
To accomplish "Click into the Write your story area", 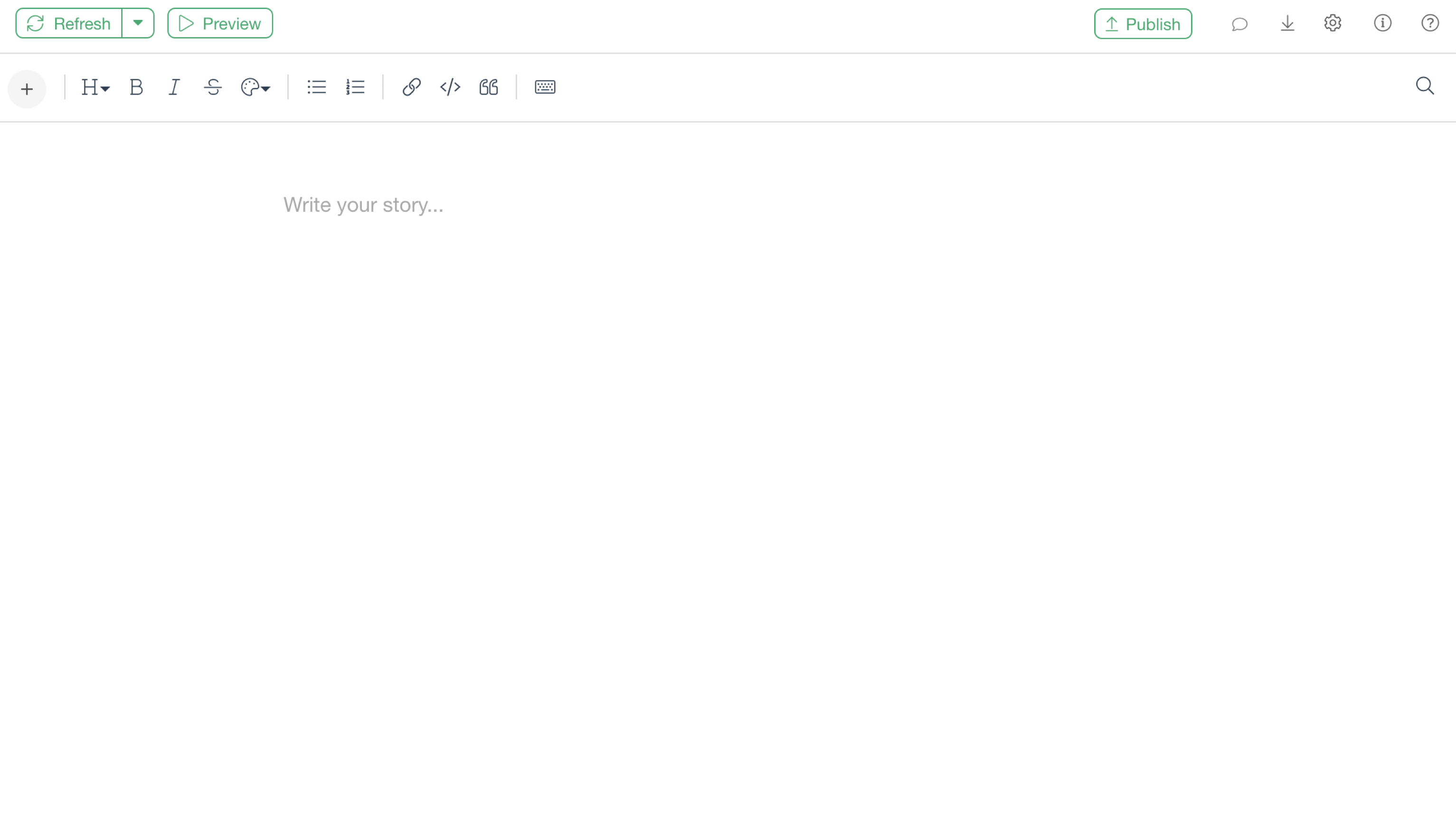I will click(x=363, y=205).
